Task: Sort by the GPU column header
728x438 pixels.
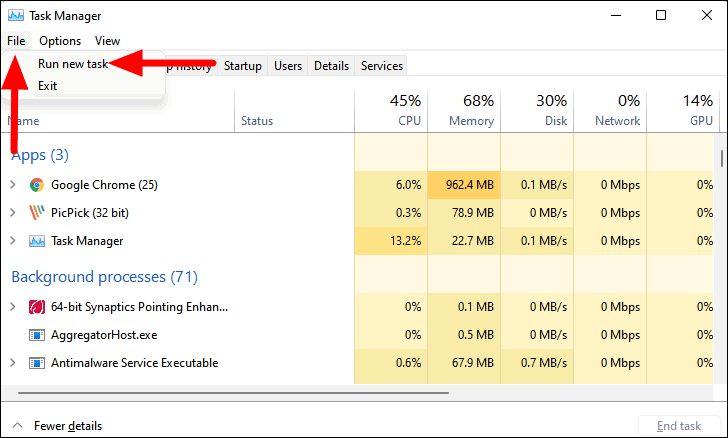Action: click(681, 111)
